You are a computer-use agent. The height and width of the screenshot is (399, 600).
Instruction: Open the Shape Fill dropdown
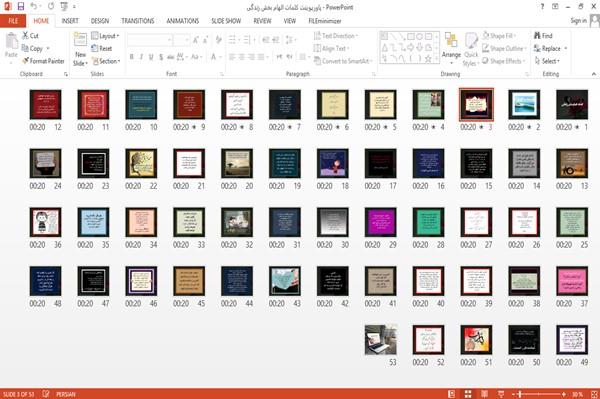tap(499, 36)
